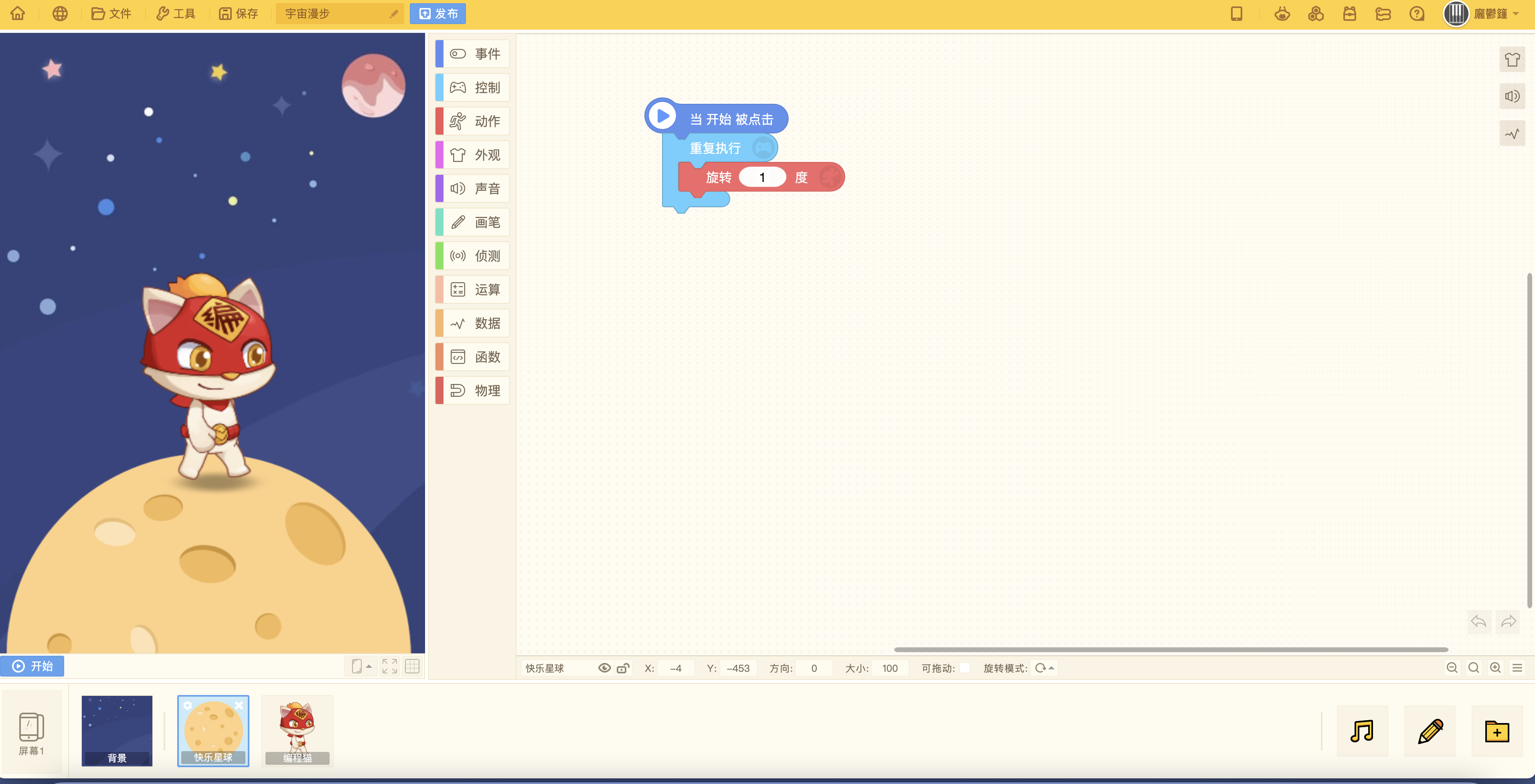
Task: Open the costume shirt panel icon
Action: tap(1512, 60)
